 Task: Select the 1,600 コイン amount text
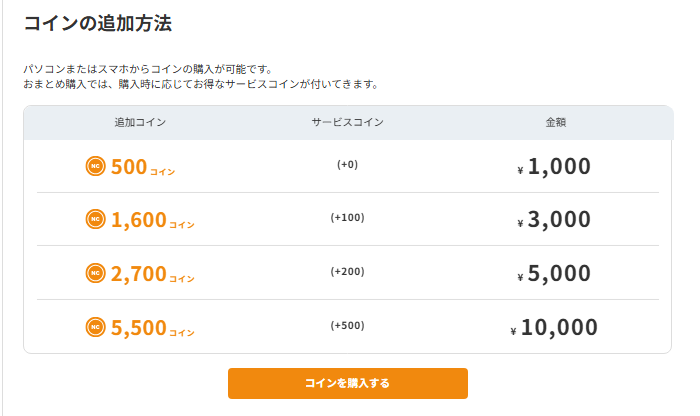[153, 220]
